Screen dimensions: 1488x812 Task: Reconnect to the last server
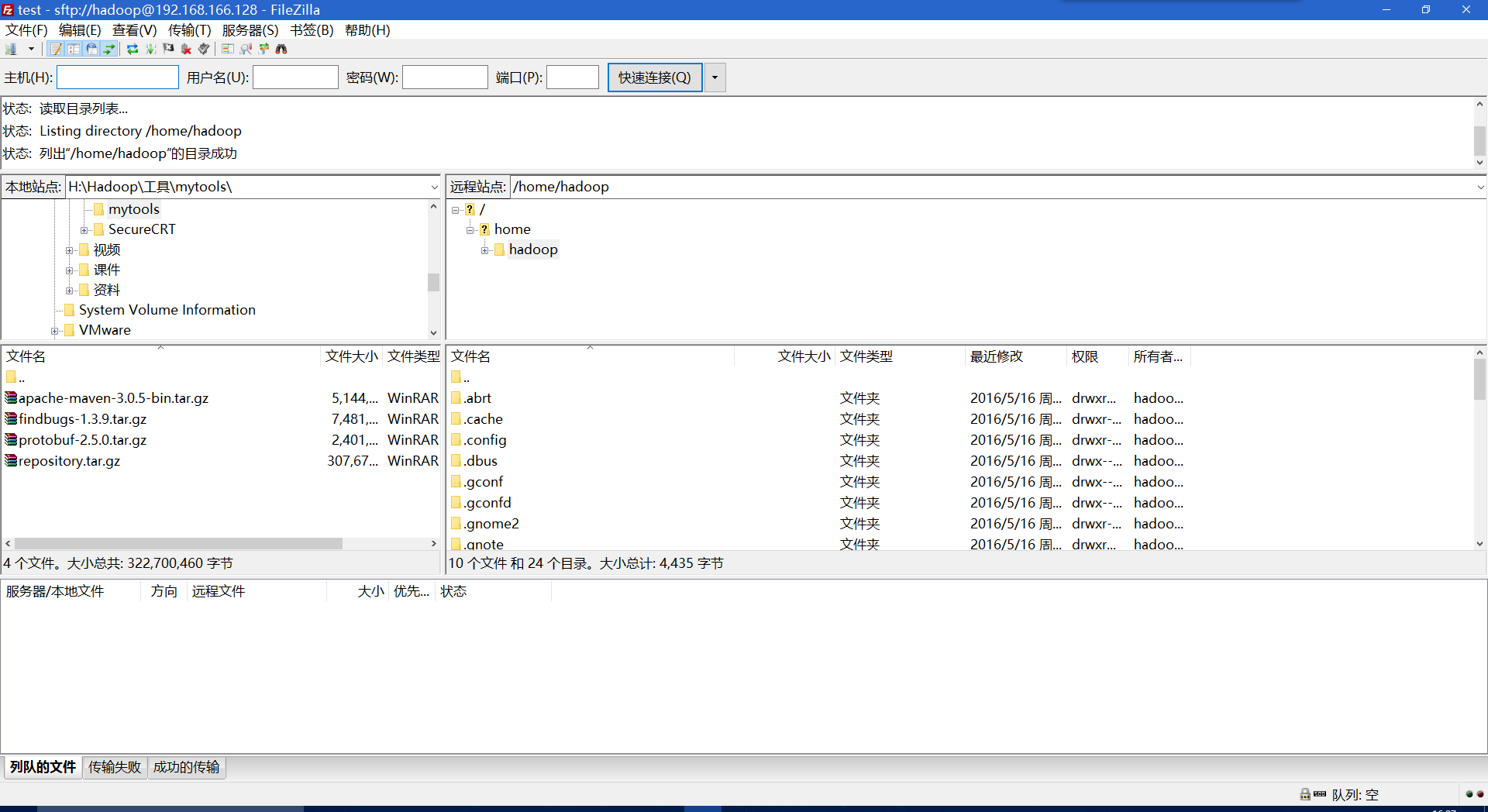[204, 49]
